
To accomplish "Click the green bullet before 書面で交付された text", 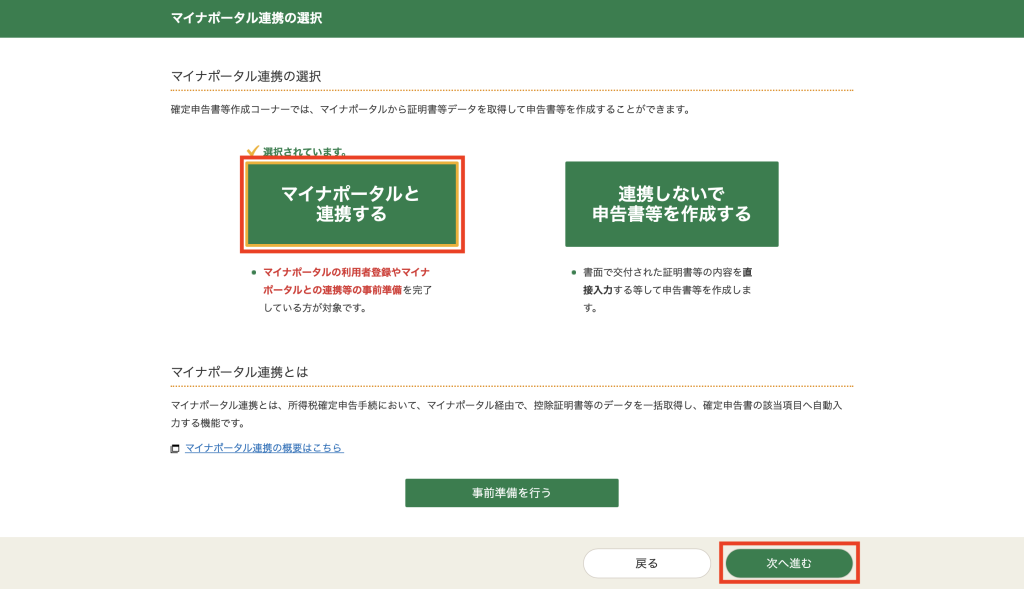I will click(x=573, y=272).
